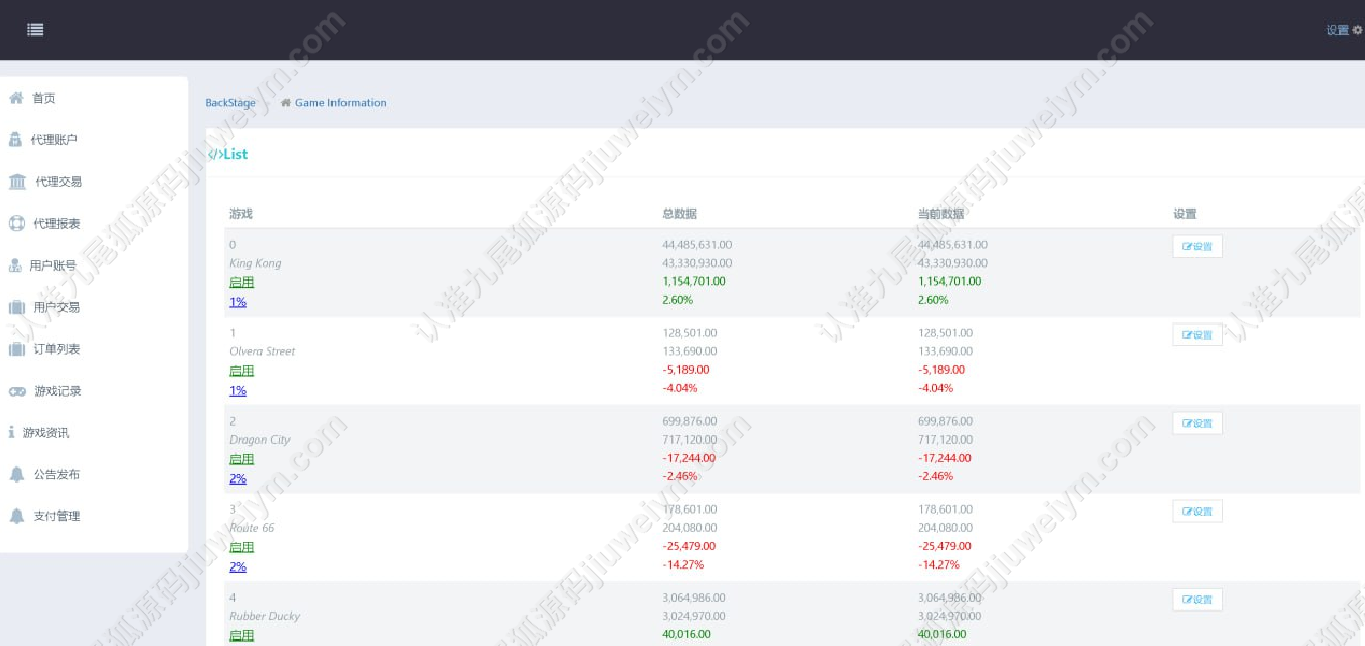The image size is (1365, 646).
Task: Click the info icon beside 游戏资讯
Action: tap(11, 433)
